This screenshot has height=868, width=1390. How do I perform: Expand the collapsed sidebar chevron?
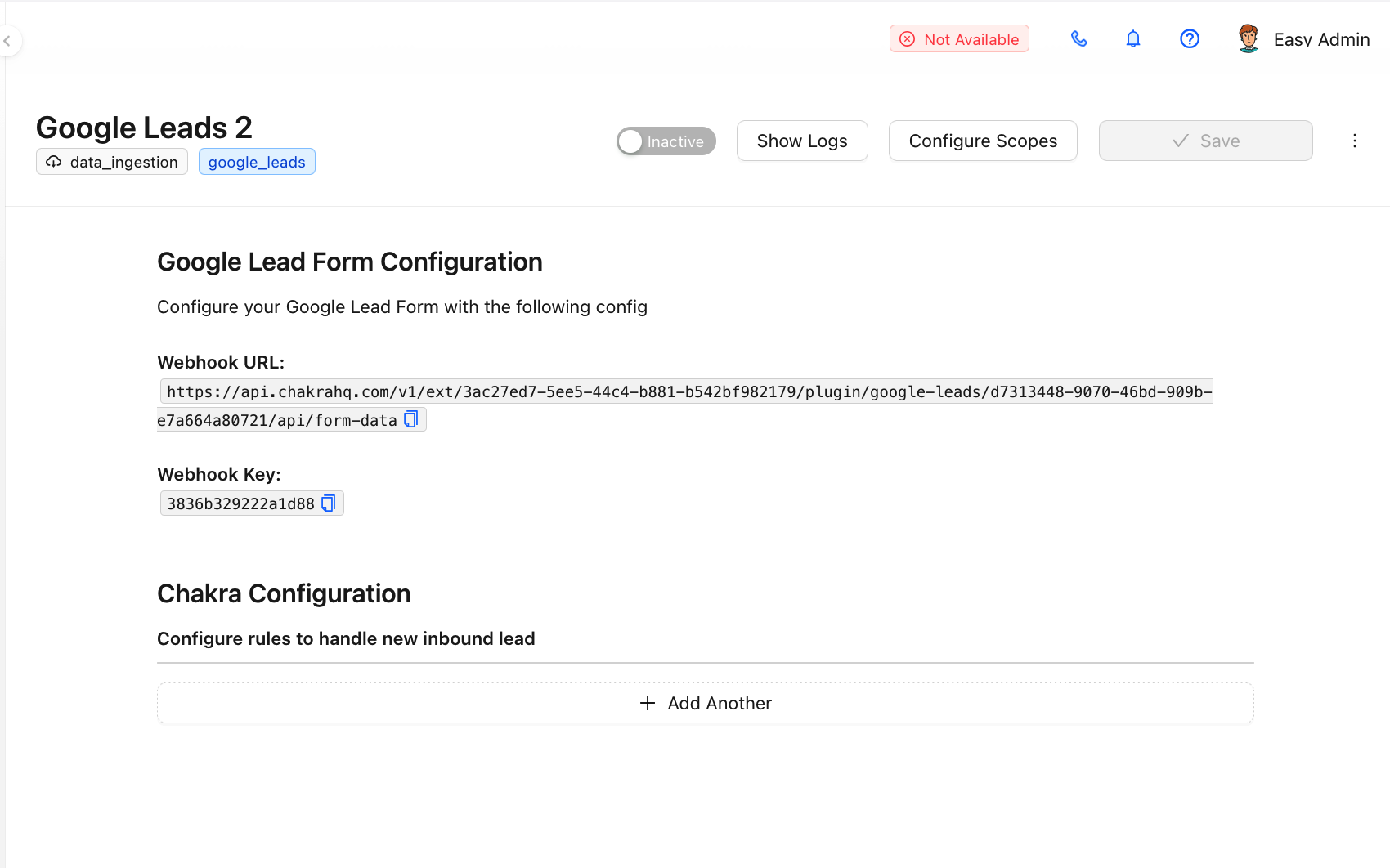(x=7, y=41)
